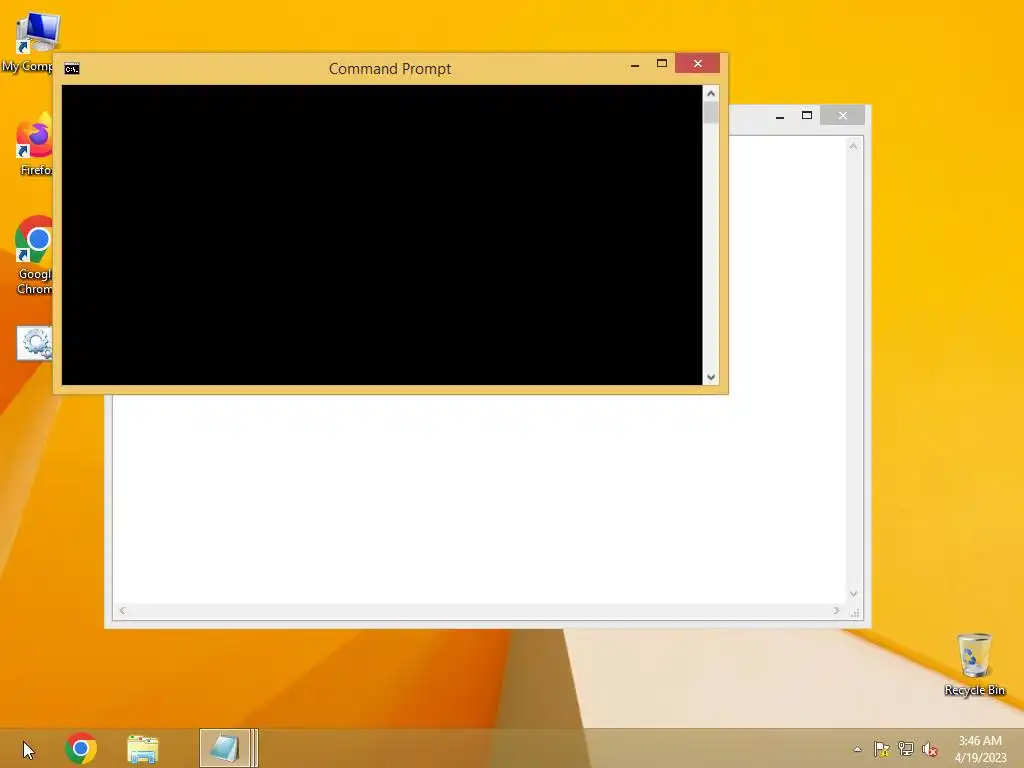
Task: Open the Action Center flag icon
Action: tap(882, 748)
